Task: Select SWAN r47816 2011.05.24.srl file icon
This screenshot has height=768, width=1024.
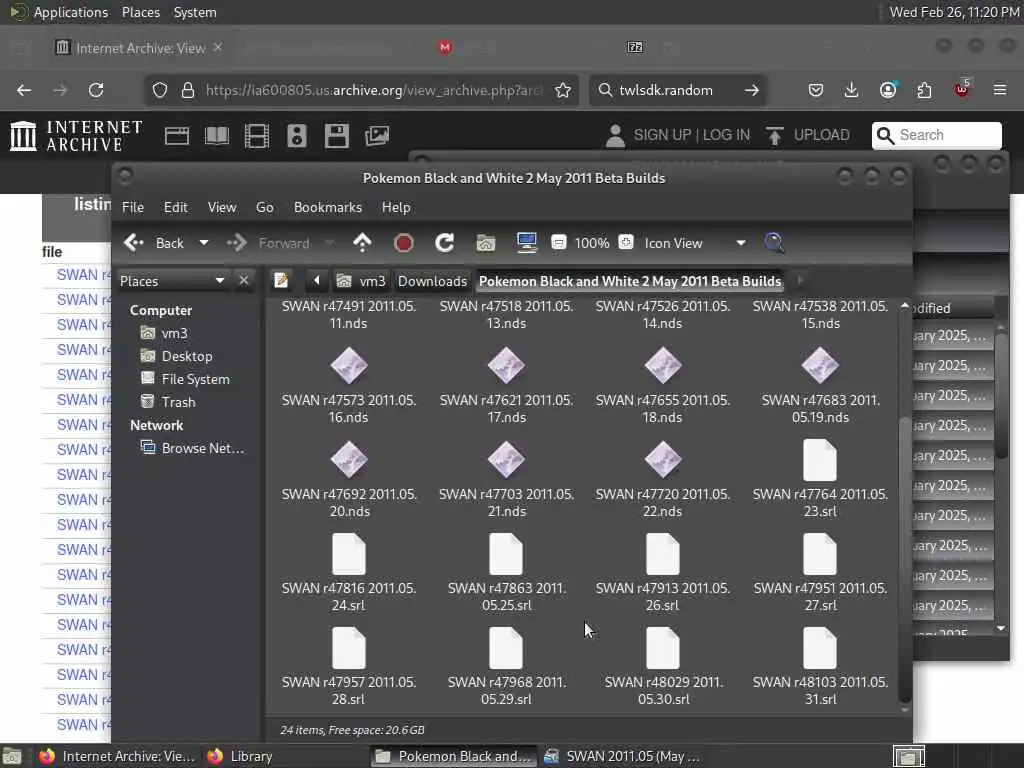Action: (x=349, y=554)
